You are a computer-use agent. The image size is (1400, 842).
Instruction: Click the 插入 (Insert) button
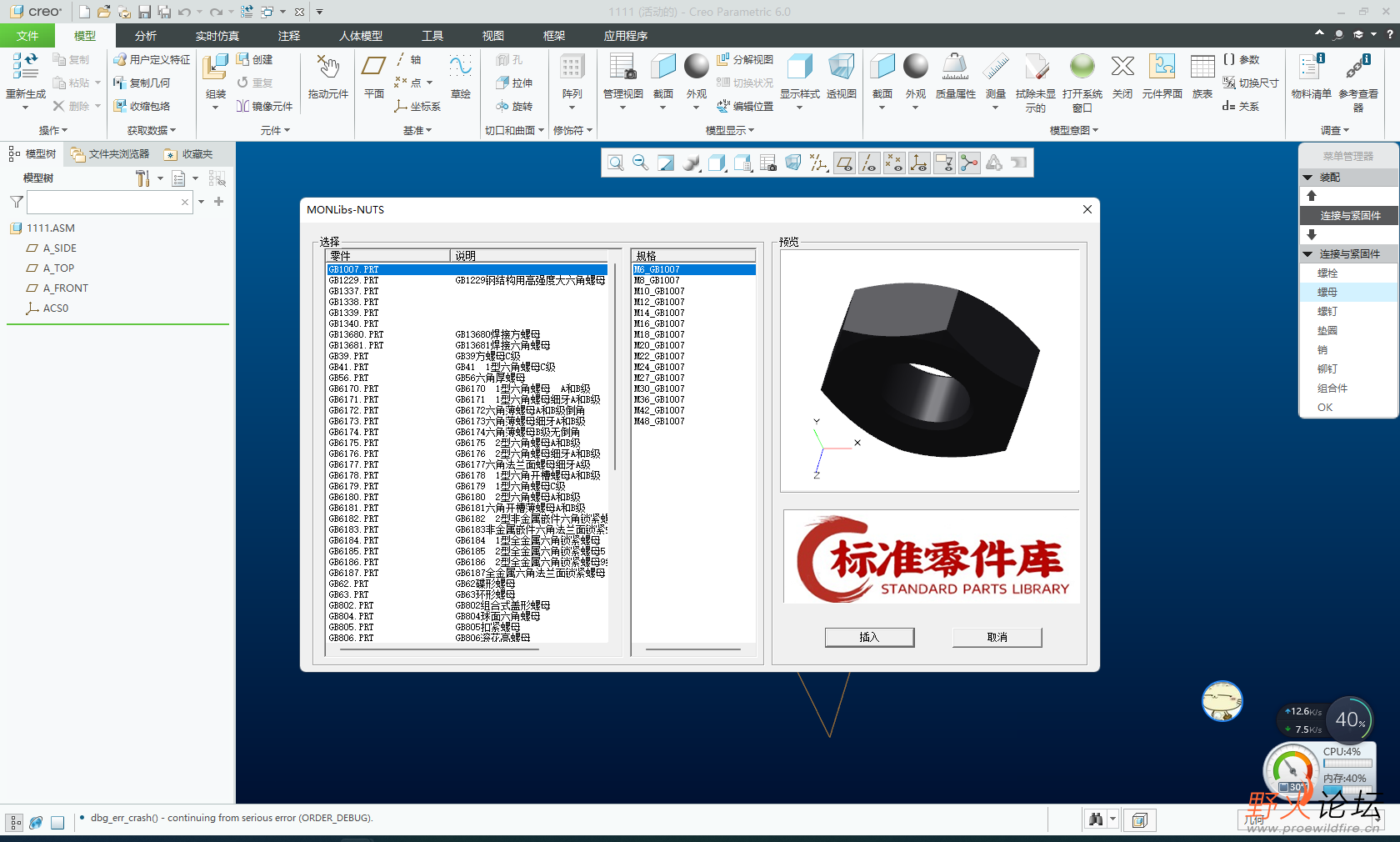pyautogui.click(x=869, y=637)
